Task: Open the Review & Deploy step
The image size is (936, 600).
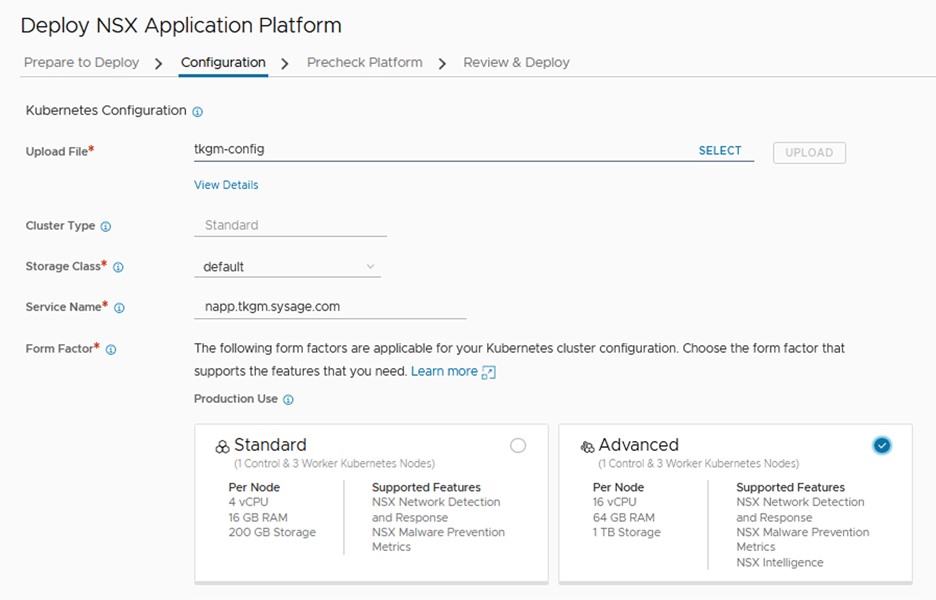Action: click(516, 62)
